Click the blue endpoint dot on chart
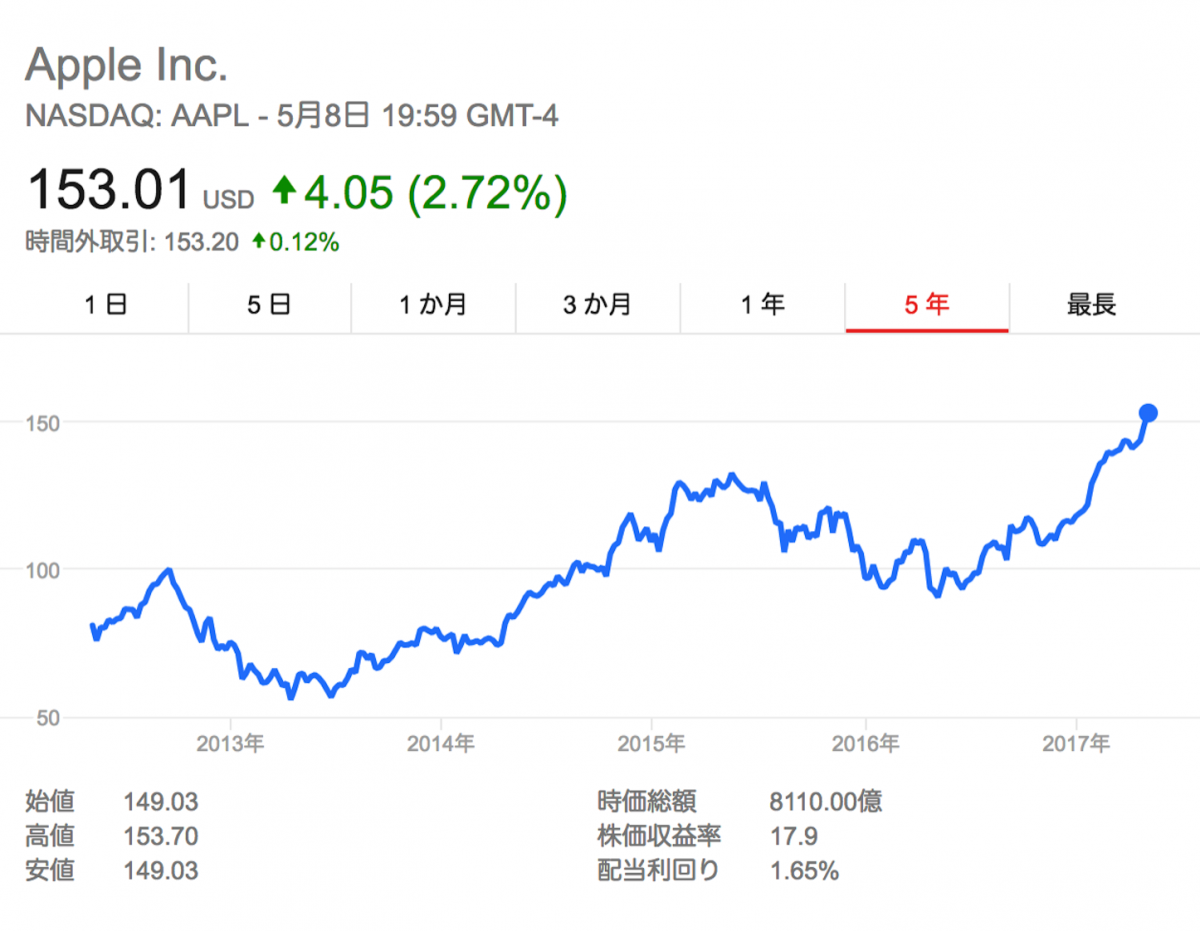Screen dimensions: 1200x931 (1149, 413)
